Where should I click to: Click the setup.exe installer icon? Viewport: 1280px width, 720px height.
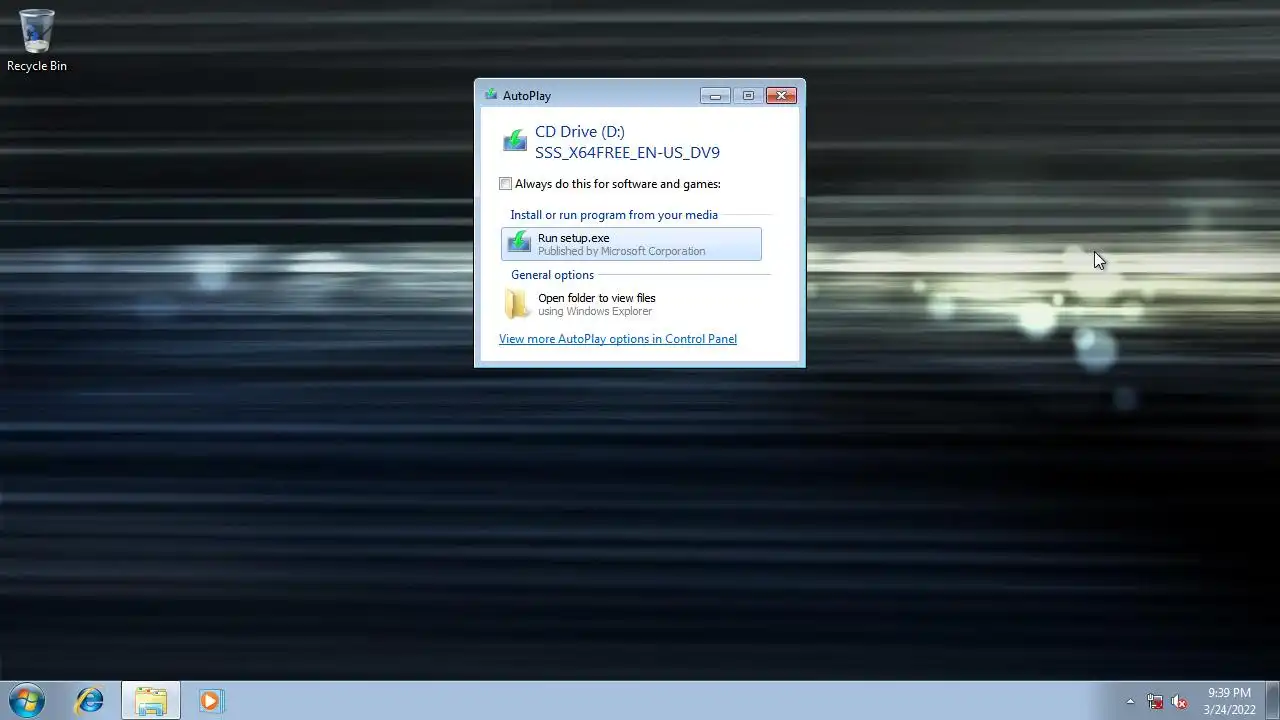519,243
